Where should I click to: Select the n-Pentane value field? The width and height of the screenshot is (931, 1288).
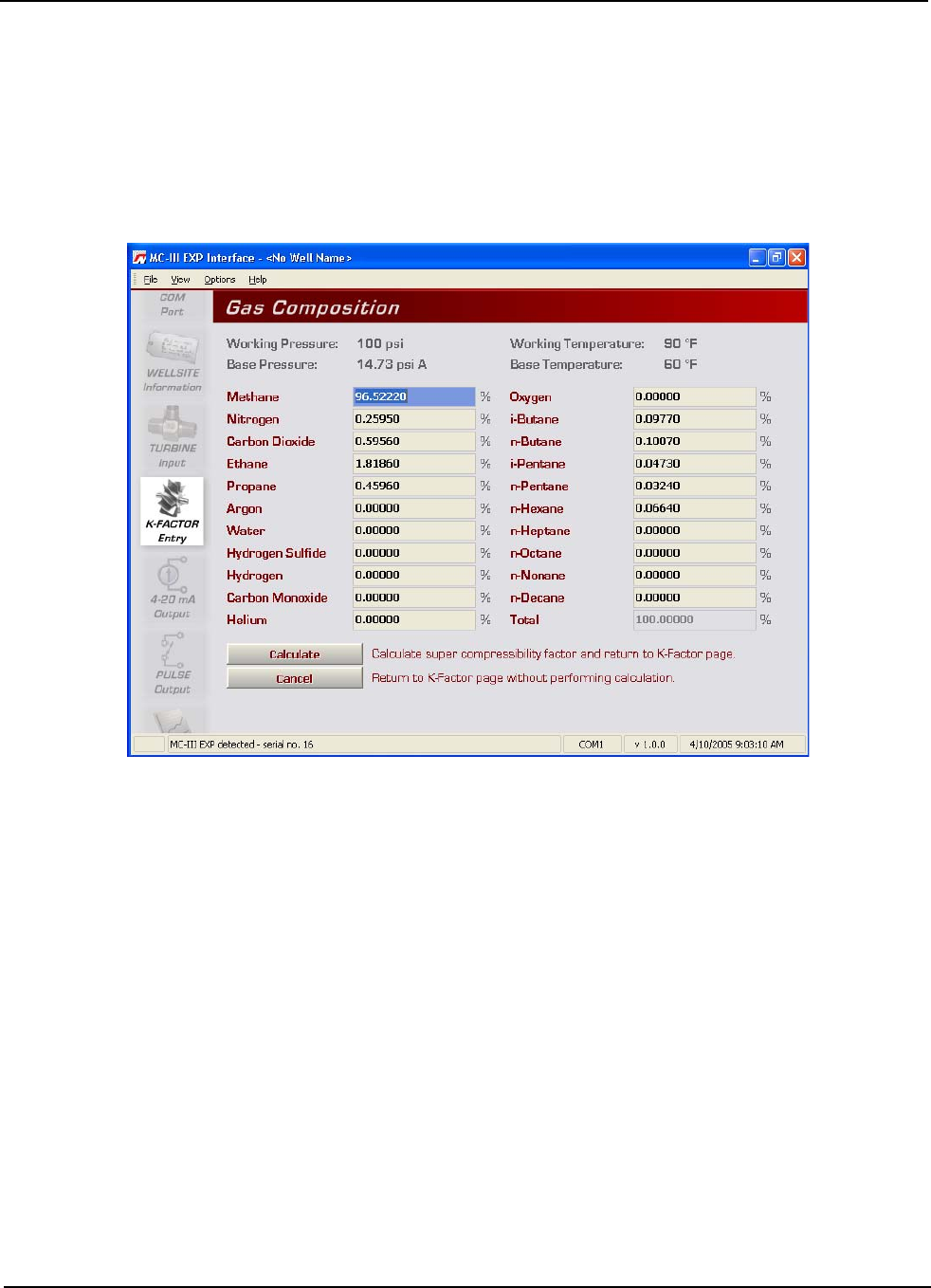pyautogui.click(x=695, y=486)
